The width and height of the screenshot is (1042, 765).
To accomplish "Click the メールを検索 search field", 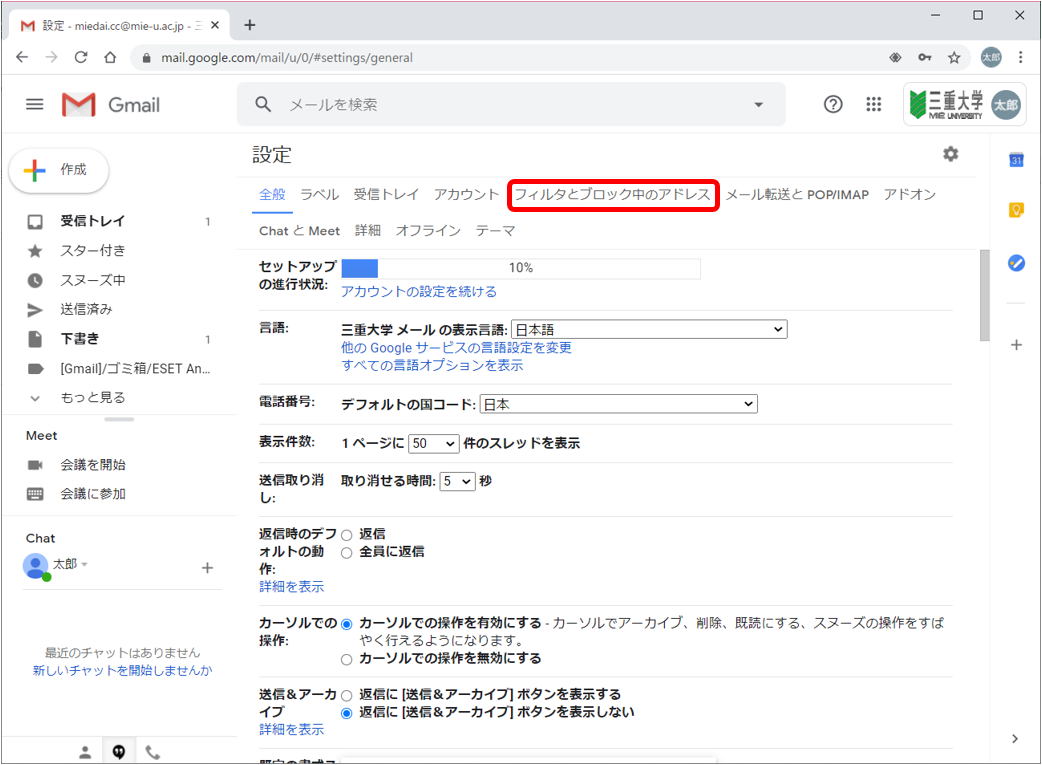I will 512,104.
